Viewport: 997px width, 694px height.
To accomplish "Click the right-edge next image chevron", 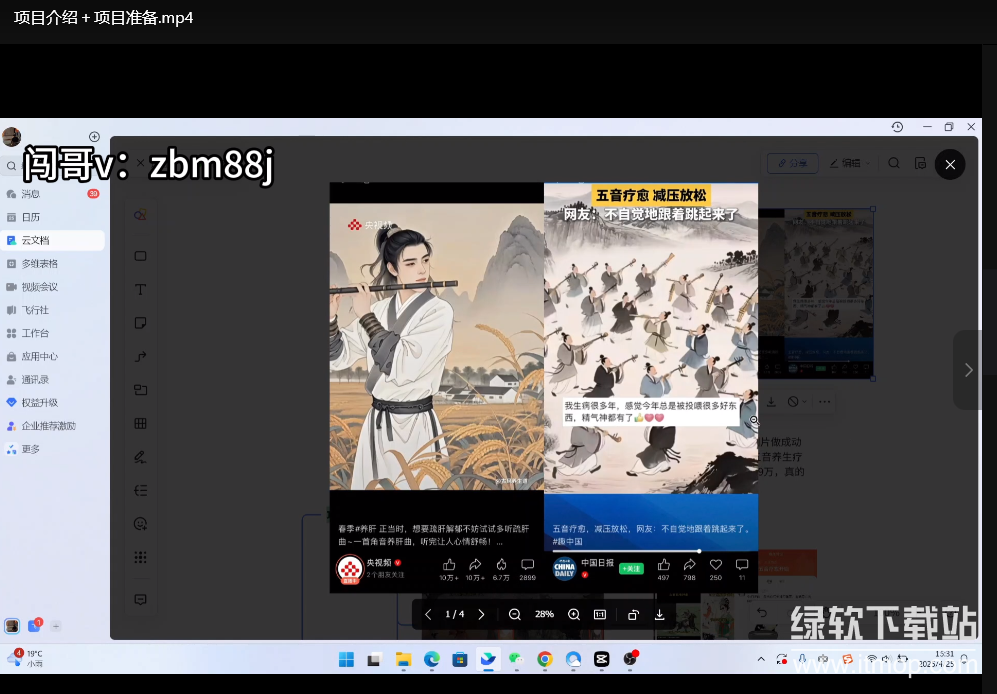I will click(x=967, y=370).
